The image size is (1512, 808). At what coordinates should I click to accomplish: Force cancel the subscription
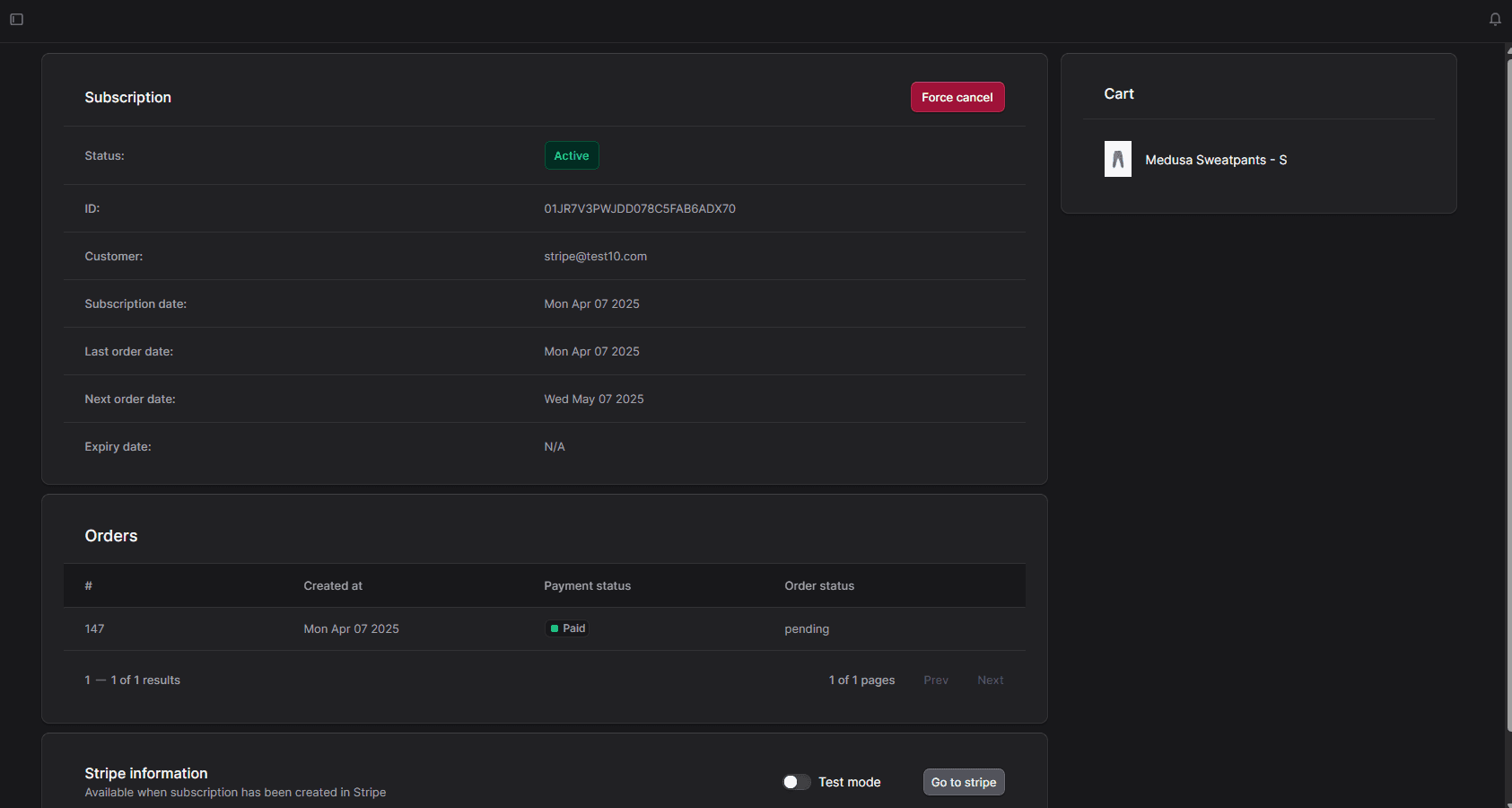(957, 97)
